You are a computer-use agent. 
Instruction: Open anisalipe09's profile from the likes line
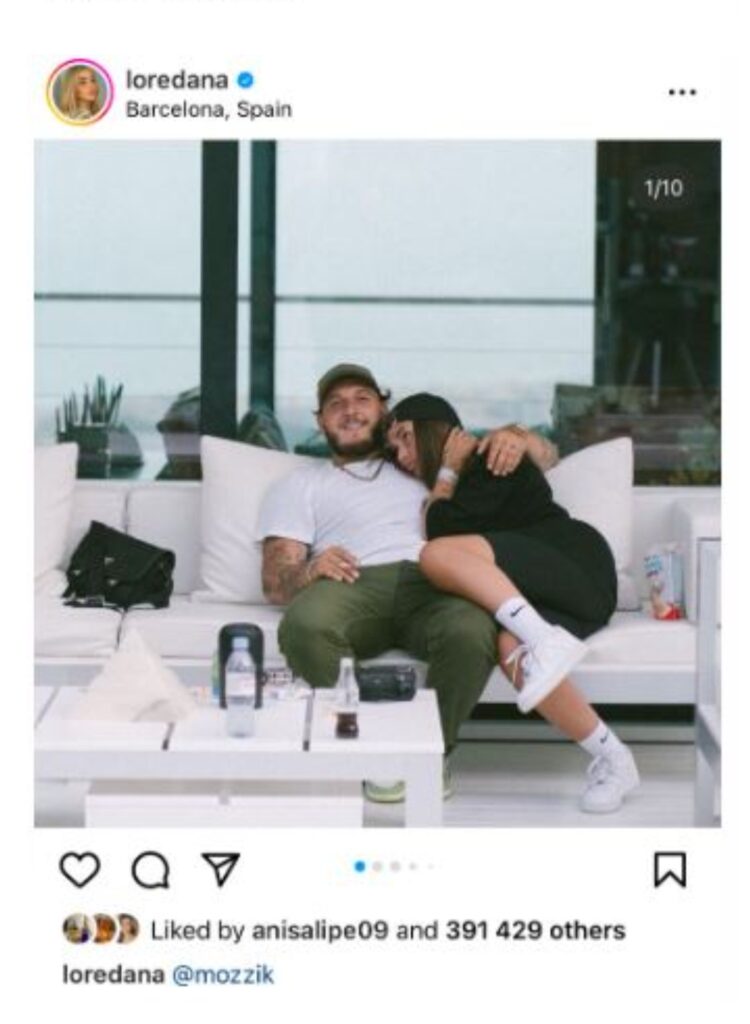(320, 930)
